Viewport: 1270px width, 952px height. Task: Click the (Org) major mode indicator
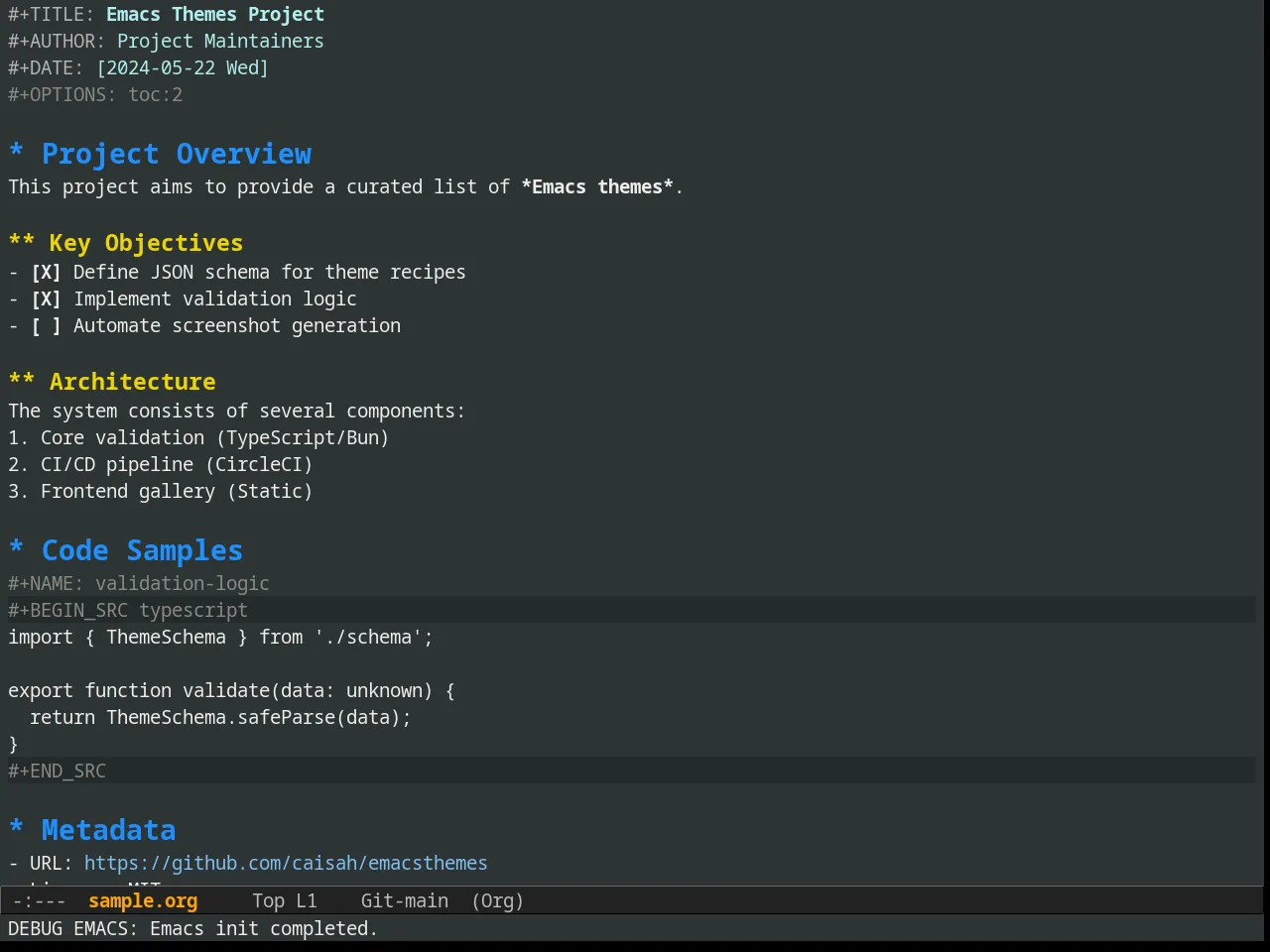498,901
